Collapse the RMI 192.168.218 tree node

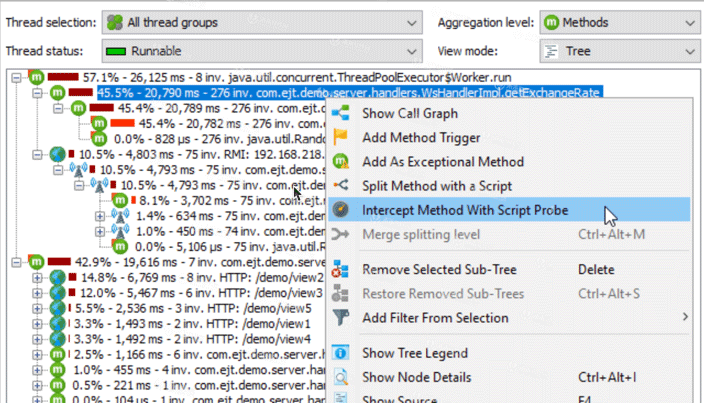click(x=38, y=155)
